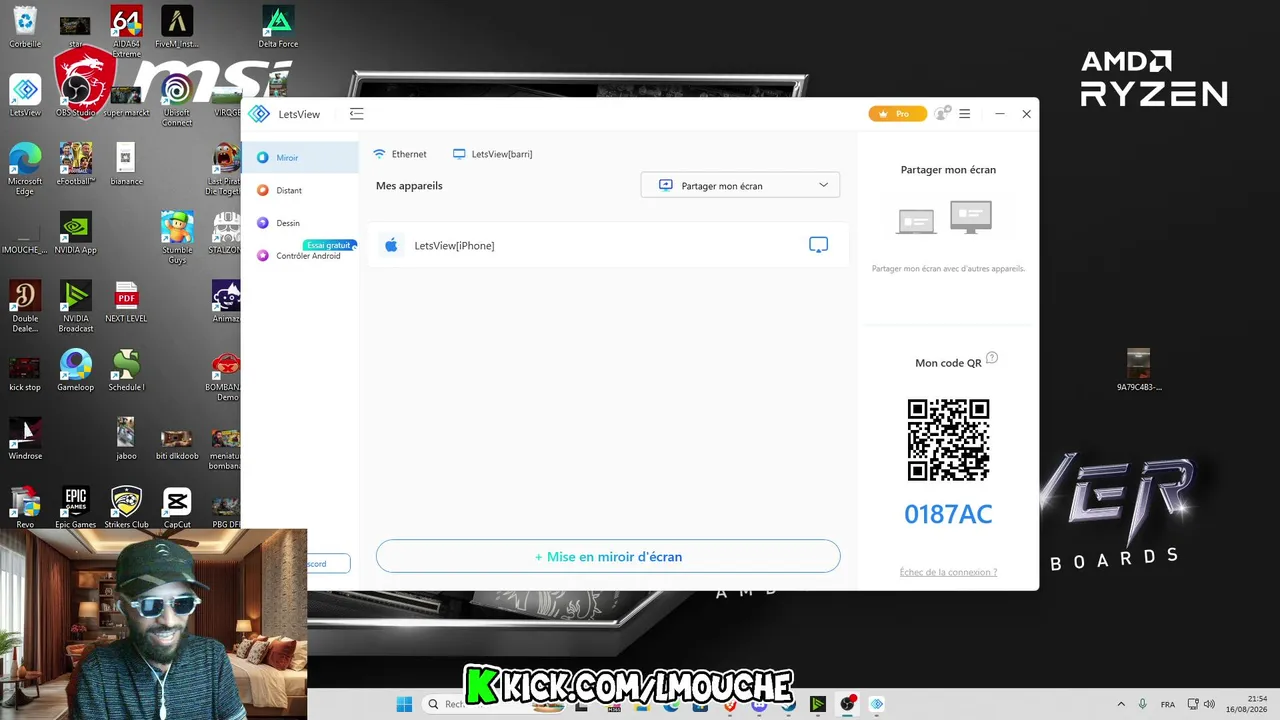Click the Ethernet network indicator
Screen dimensions: 1280x720
pyautogui.click(x=400, y=154)
